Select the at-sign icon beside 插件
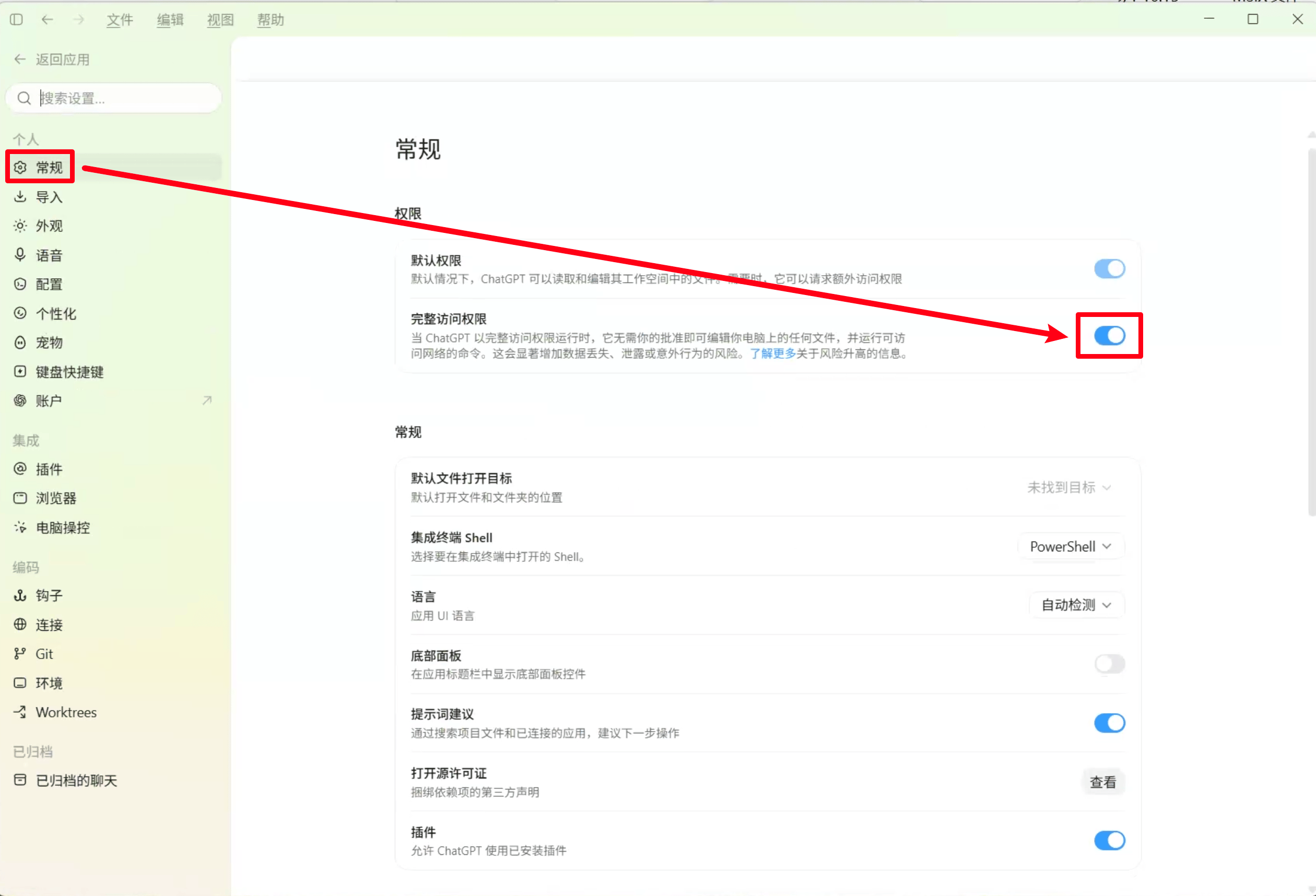This screenshot has width=1316, height=896. point(20,469)
